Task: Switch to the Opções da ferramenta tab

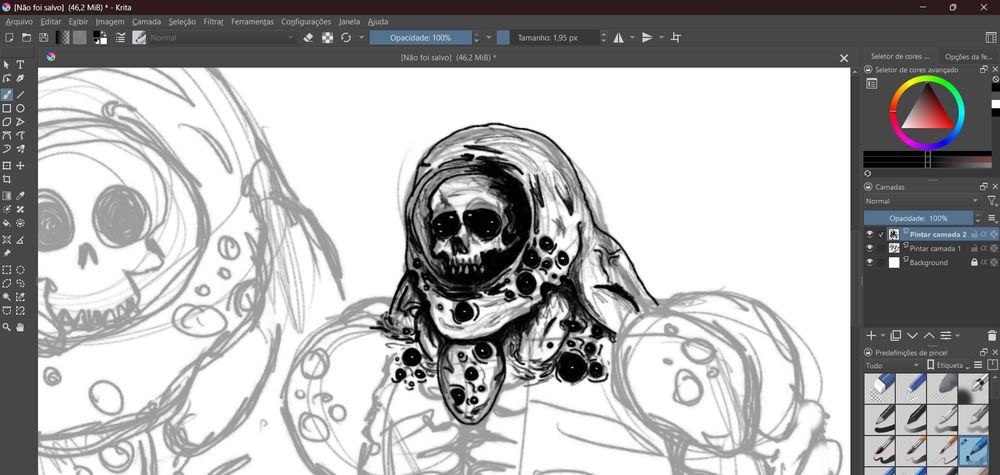Action: pyautogui.click(x=969, y=56)
